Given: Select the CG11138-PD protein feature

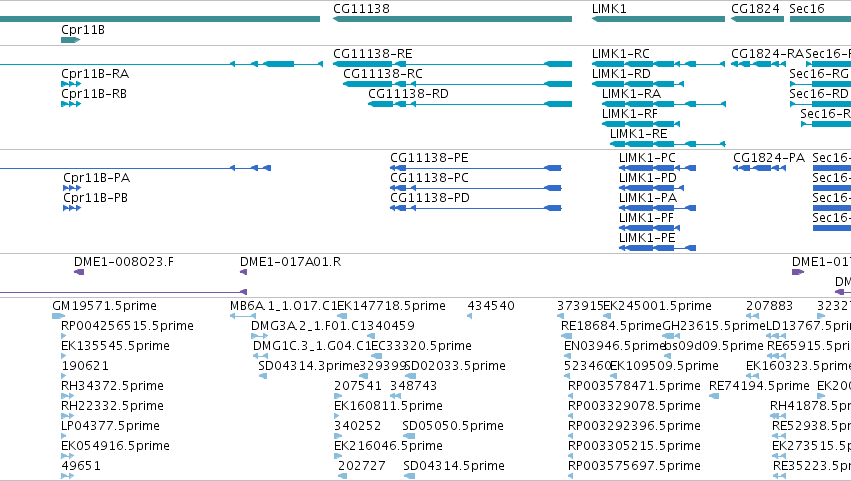Looking at the screenshot, I should point(476,208).
